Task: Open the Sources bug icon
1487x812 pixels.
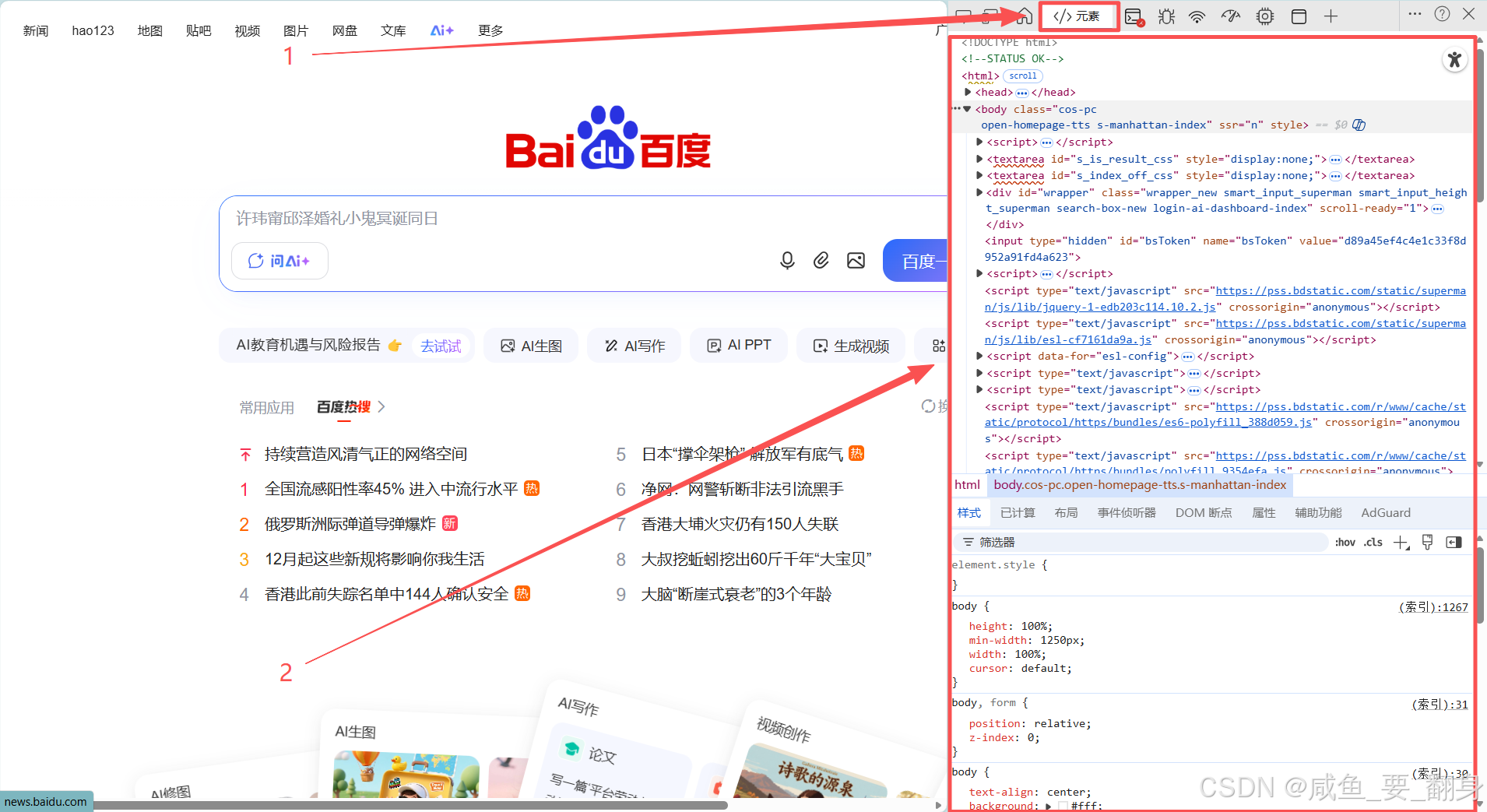Action: (x=1166, y=16)
